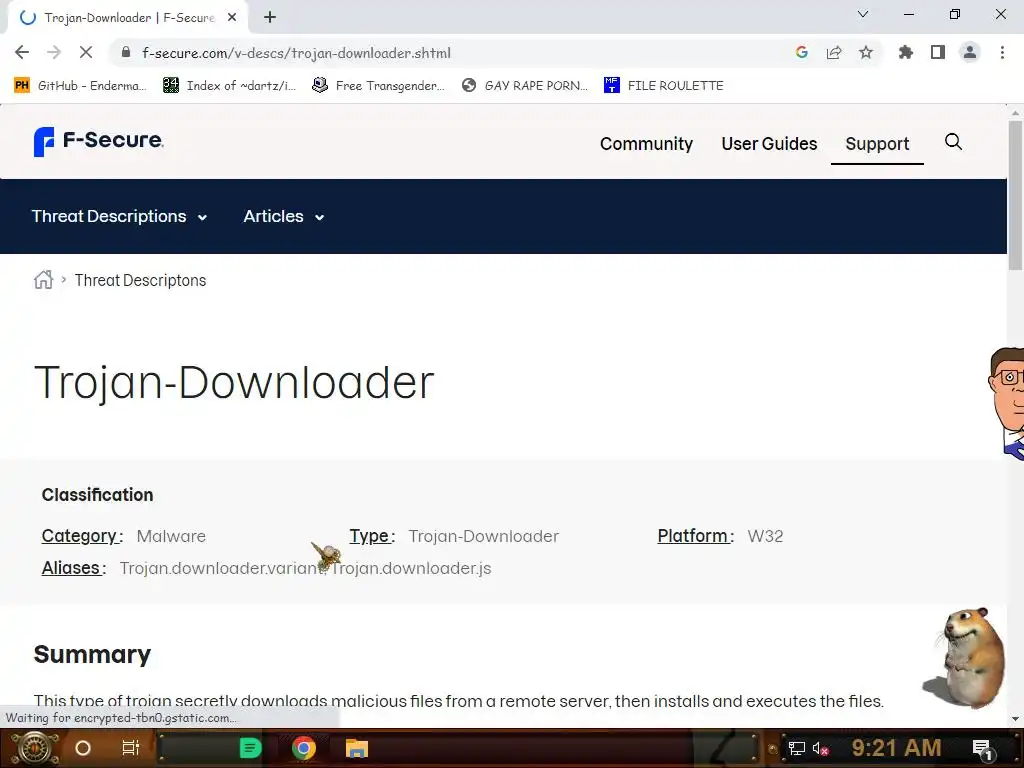Click the Type label link
Viewport: 1024px width, 768px height.
(x=372, y=536)
